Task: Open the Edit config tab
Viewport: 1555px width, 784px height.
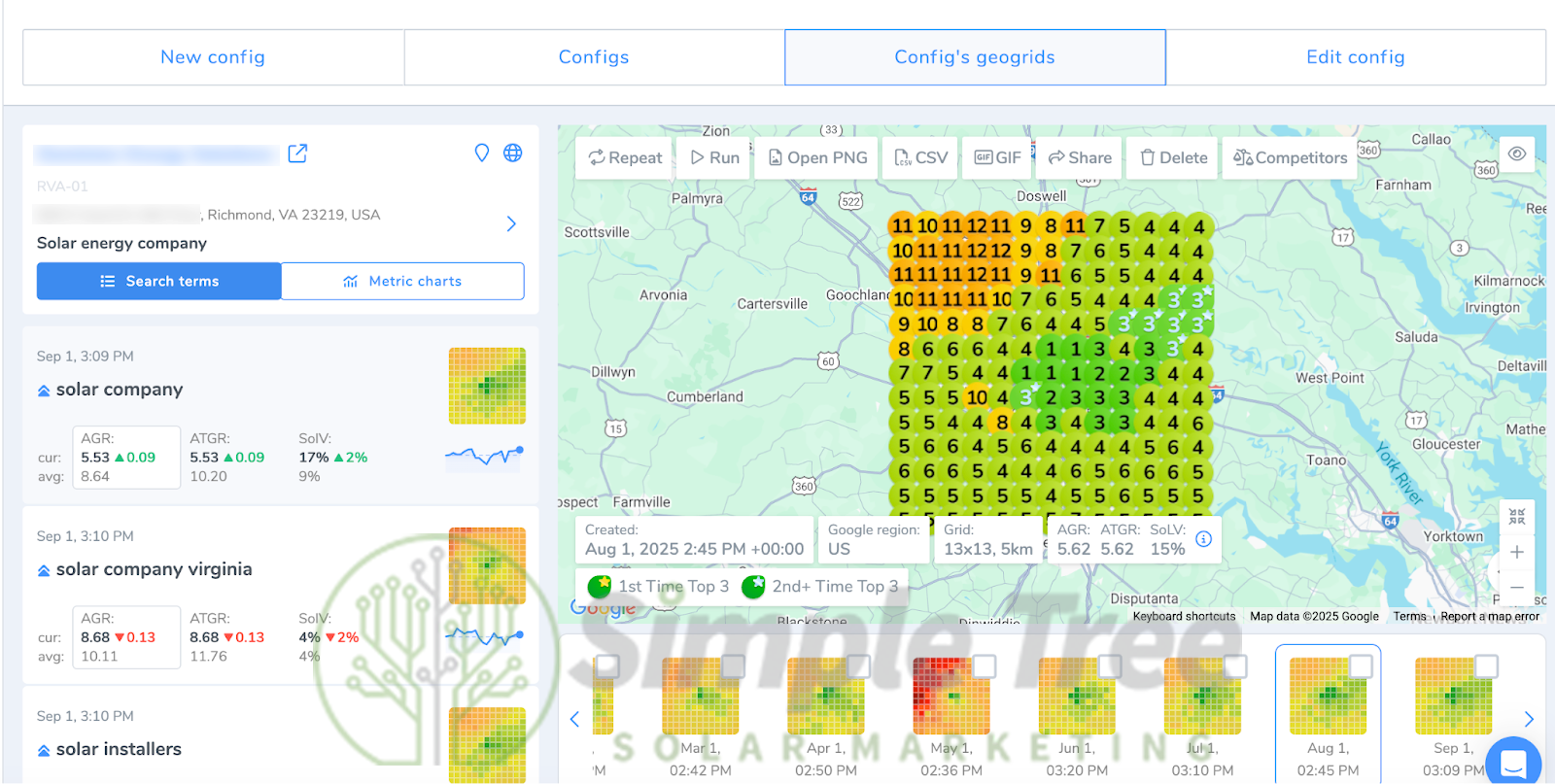Action: click(x=1356, y=57)
